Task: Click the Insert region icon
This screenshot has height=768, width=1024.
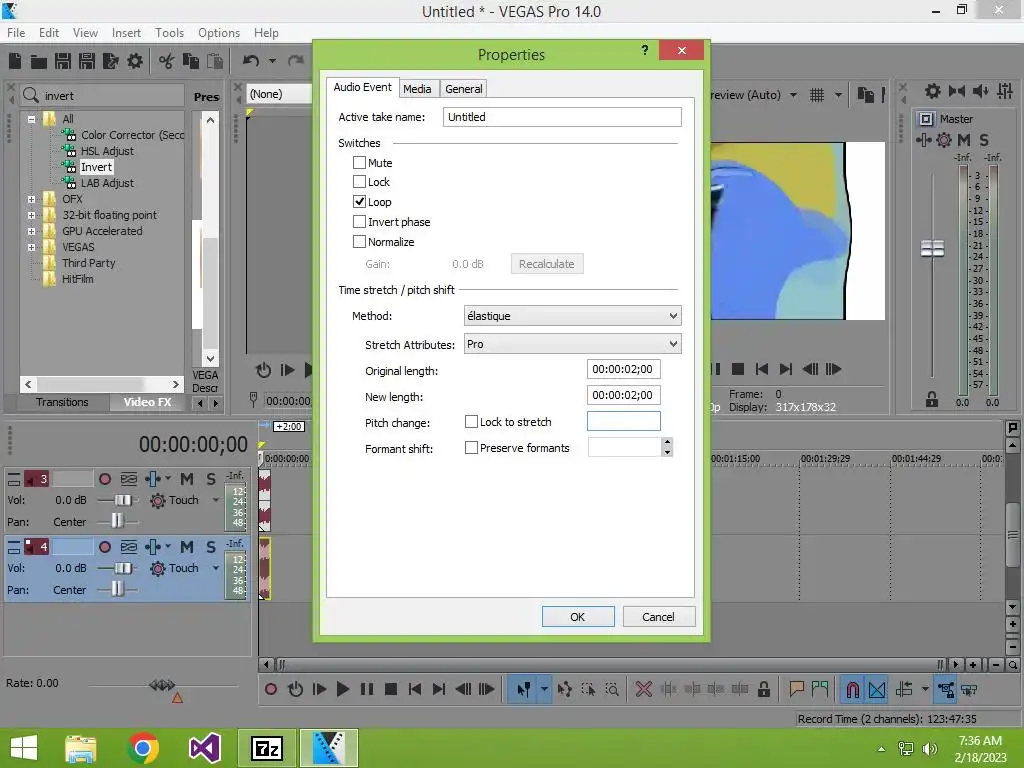Action: [x=820, y=689]
